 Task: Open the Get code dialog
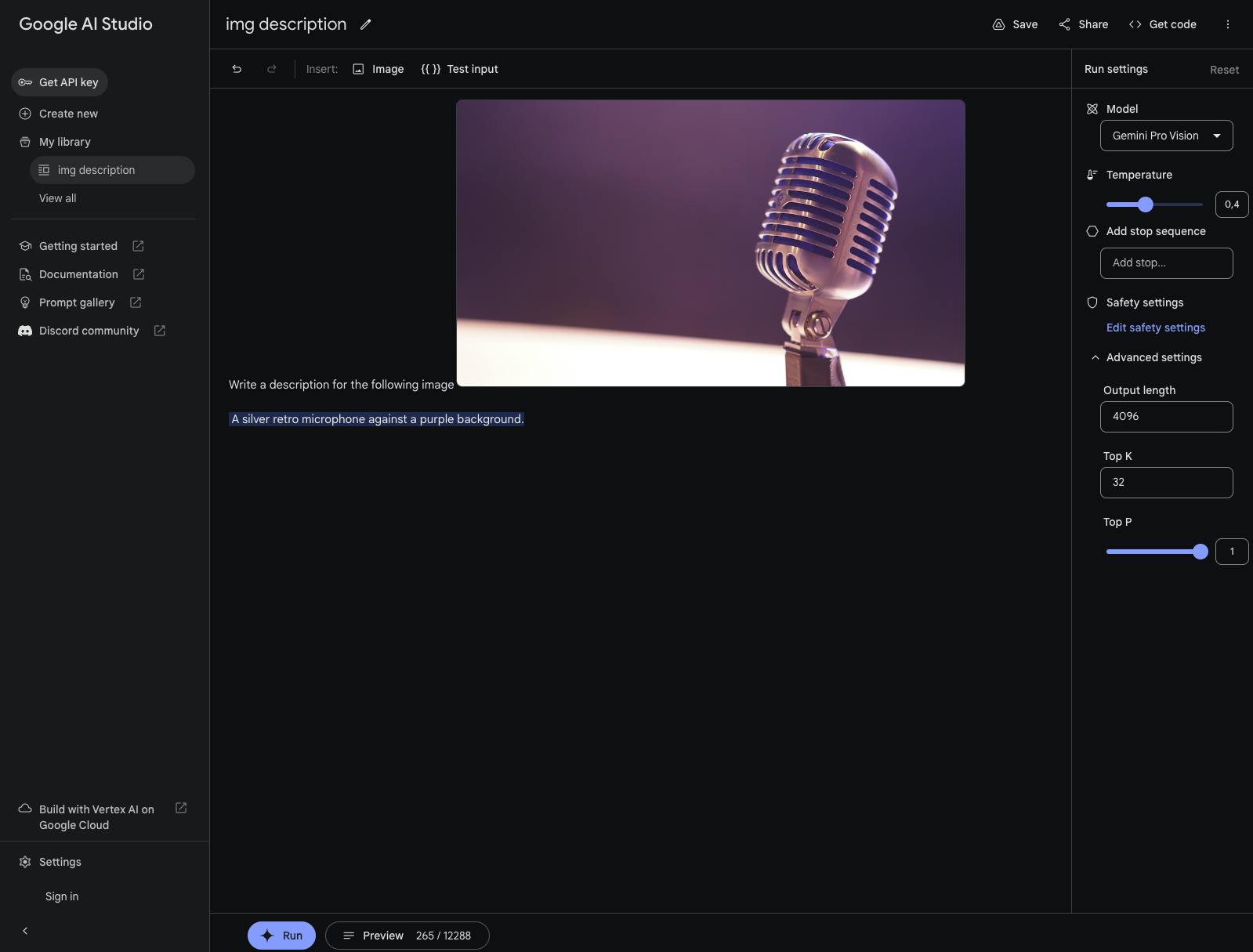[x=1162, y=24]
